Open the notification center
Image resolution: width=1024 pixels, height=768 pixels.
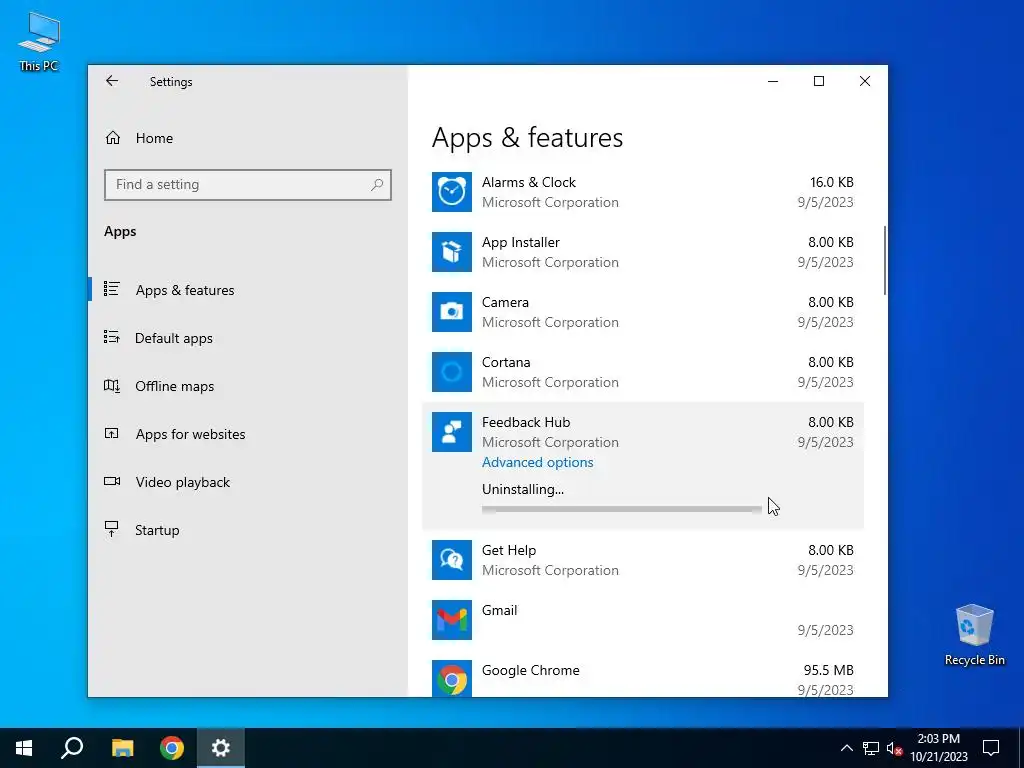point(991,748)
